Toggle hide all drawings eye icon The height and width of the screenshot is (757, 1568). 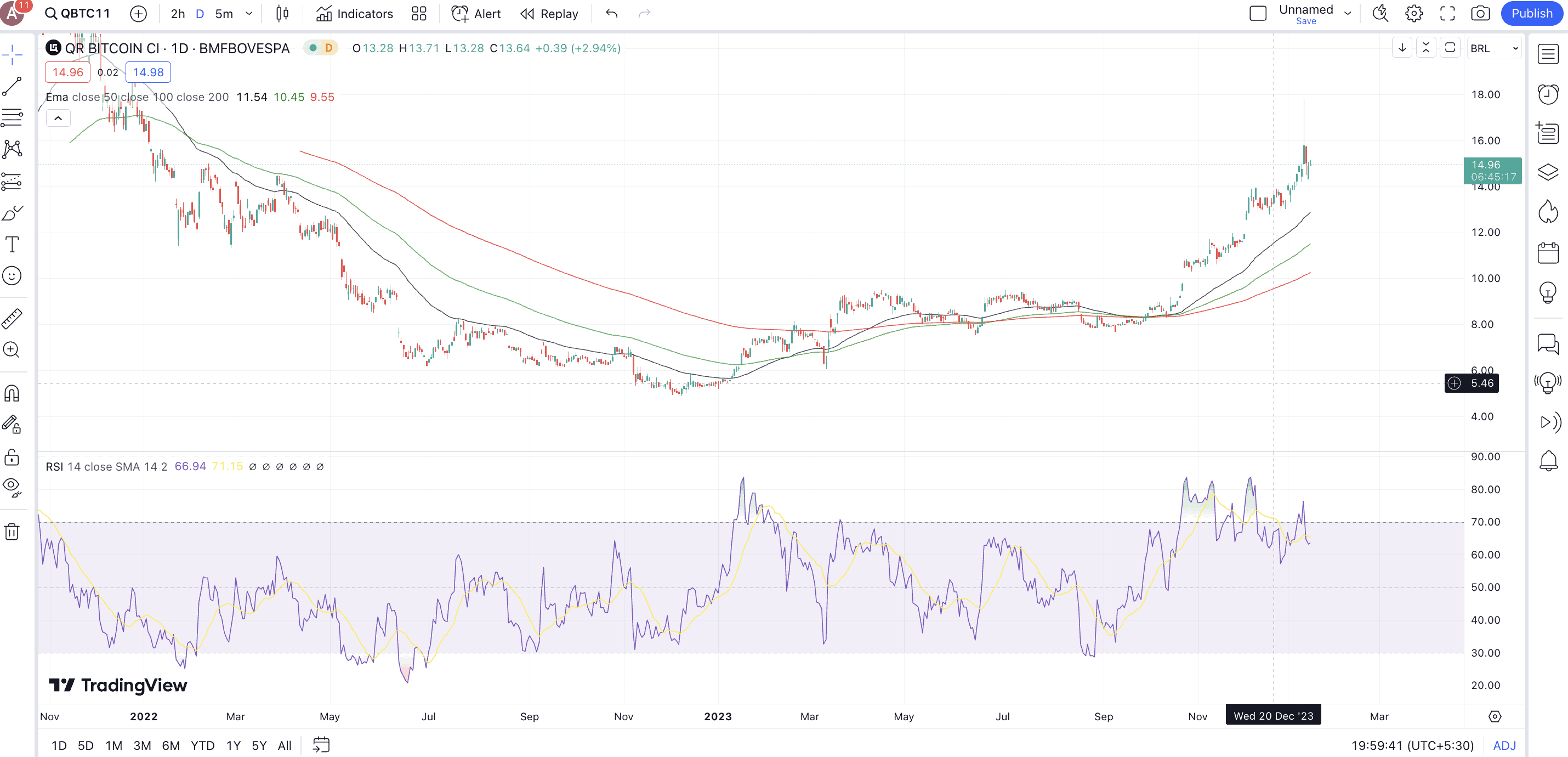12,486
